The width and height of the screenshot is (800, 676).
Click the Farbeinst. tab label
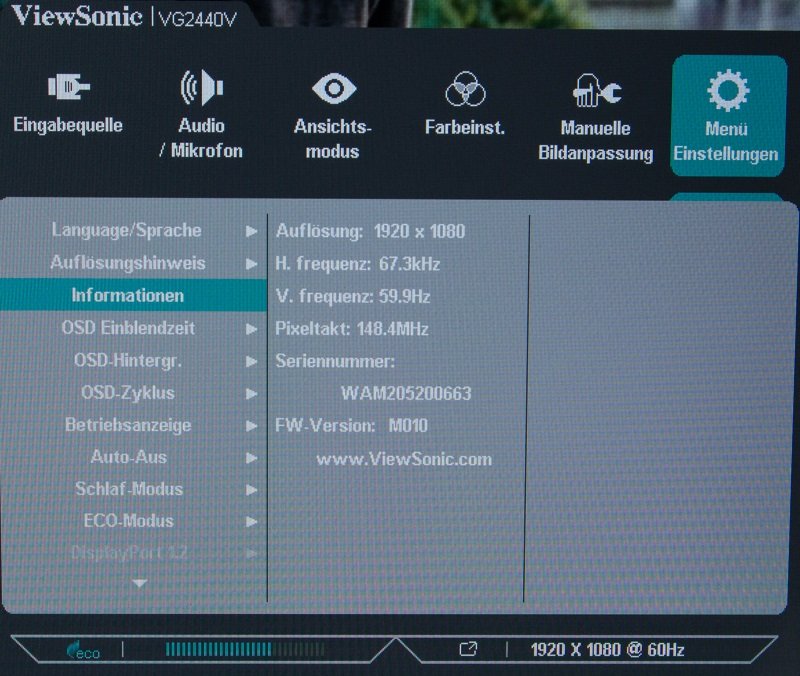pos(465,127)
